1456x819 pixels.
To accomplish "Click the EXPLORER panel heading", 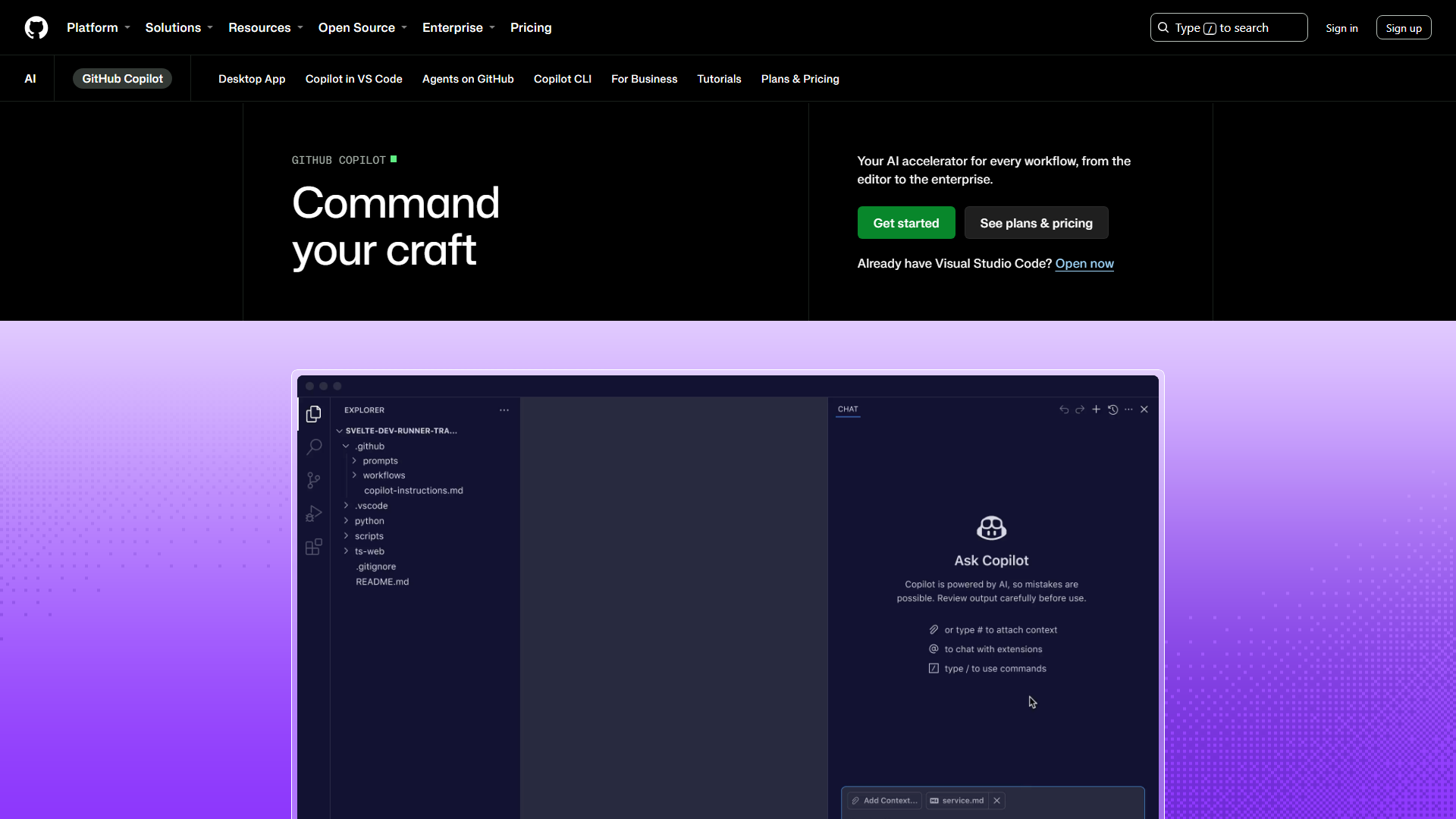I will [364, 410].
